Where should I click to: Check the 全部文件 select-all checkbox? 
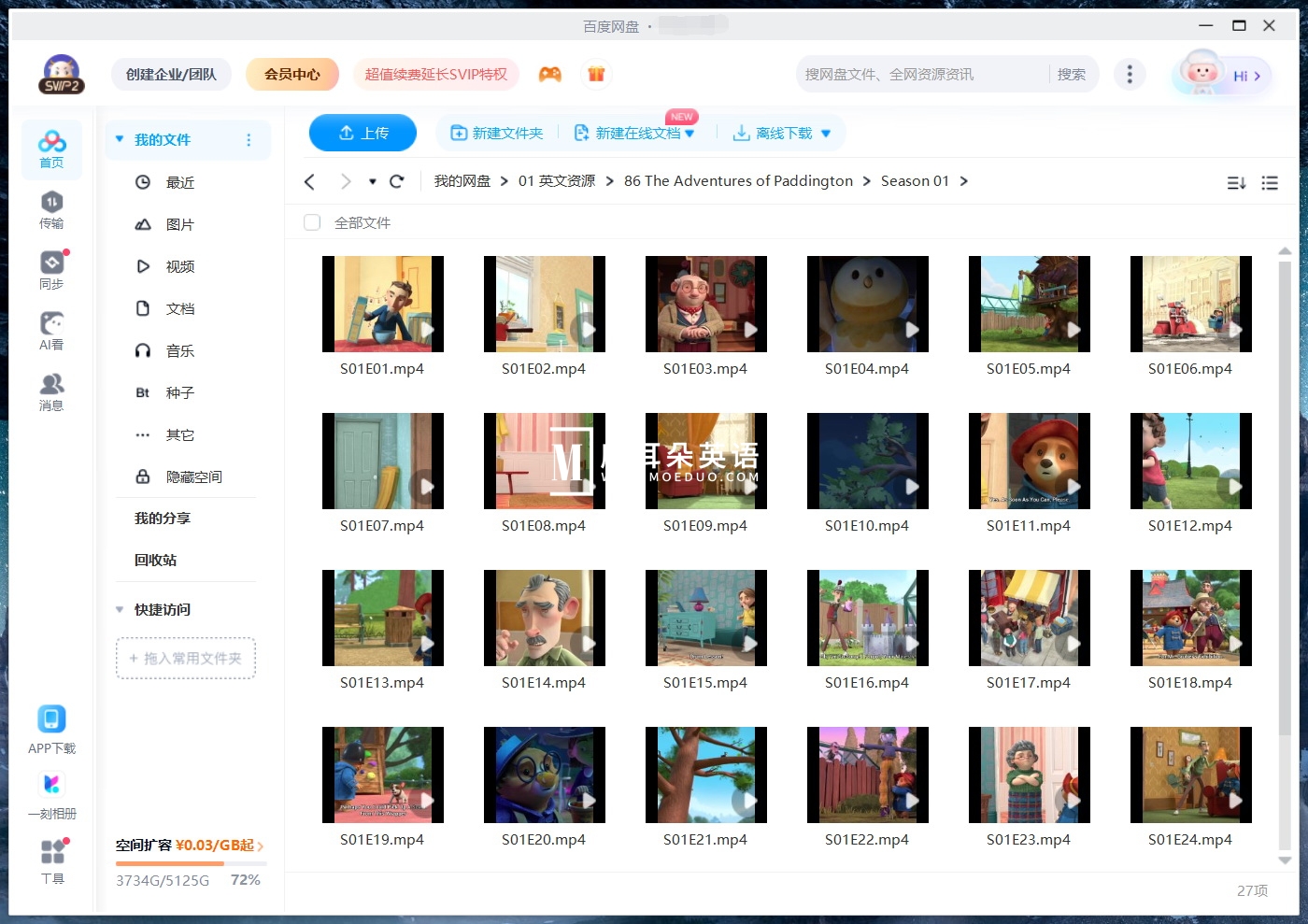(311, 222)
